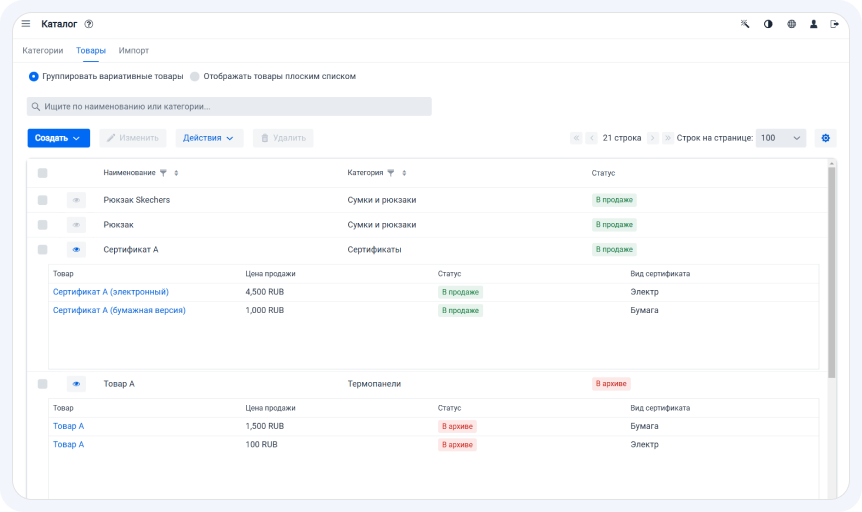Toggle the dark/light contrast theme icon
Image resolution: width=862 pixels, height=512 pixels.
coord(768,24)
